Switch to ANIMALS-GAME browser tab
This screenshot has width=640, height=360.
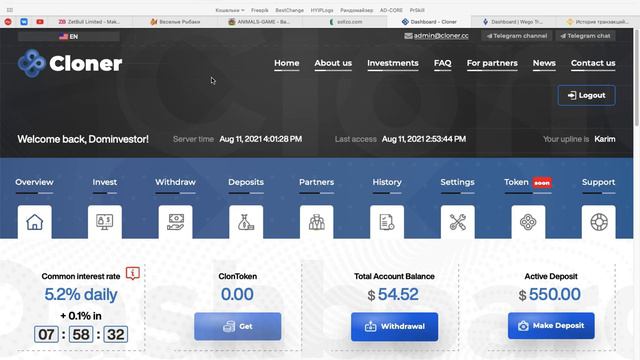click(259, 22)
